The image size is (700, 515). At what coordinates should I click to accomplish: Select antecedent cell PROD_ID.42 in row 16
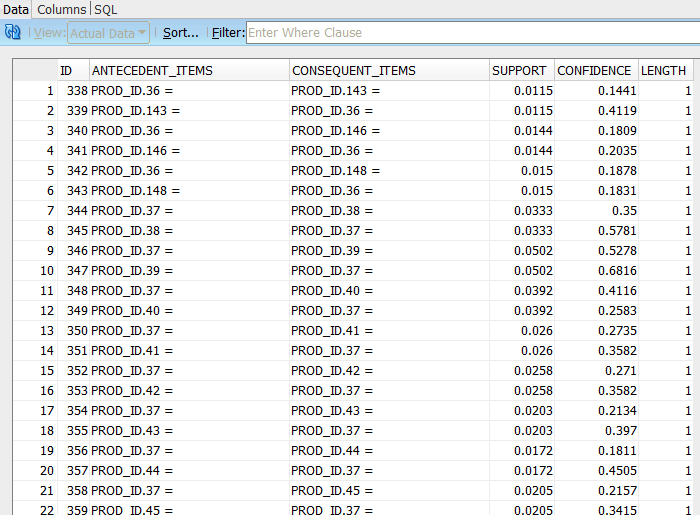coord(189,390)
